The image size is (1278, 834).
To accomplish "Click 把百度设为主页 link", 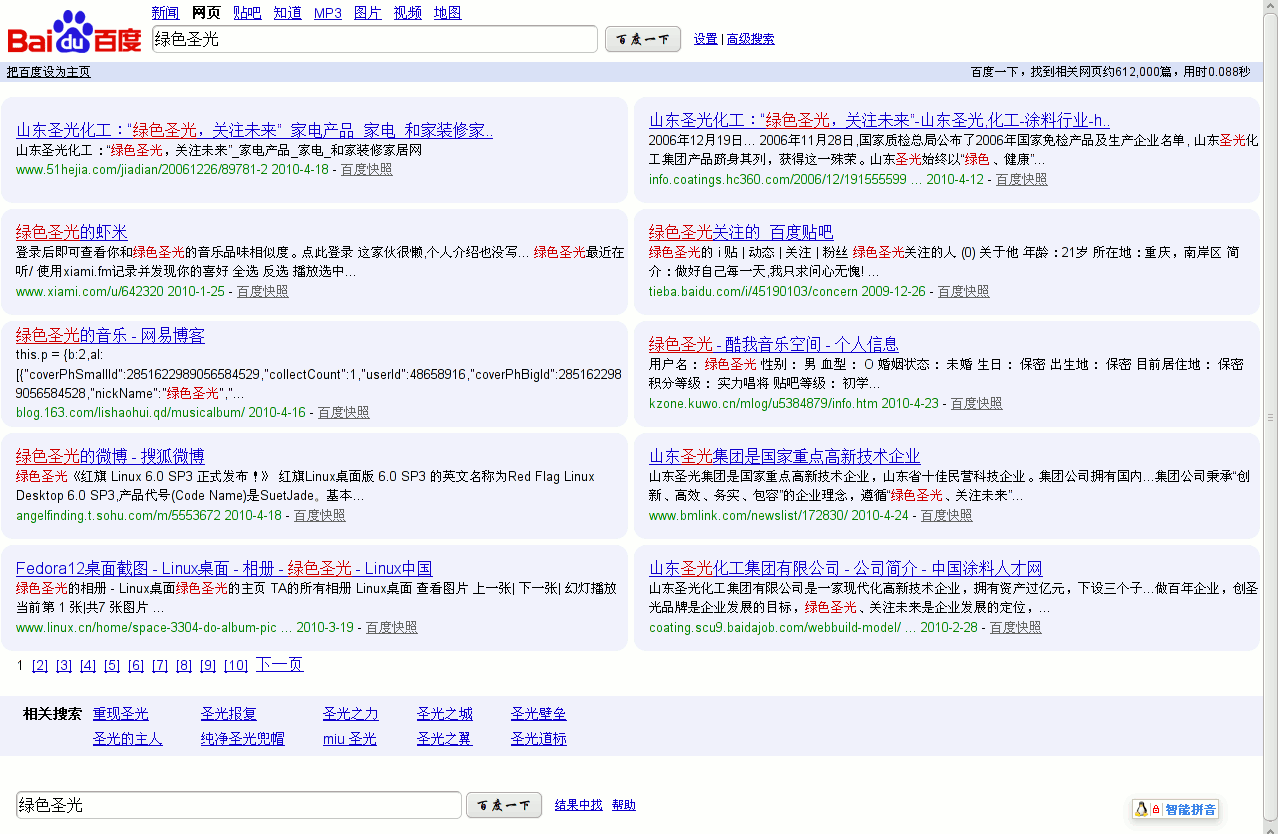I will pyautogui.click(x=48, y=72).
